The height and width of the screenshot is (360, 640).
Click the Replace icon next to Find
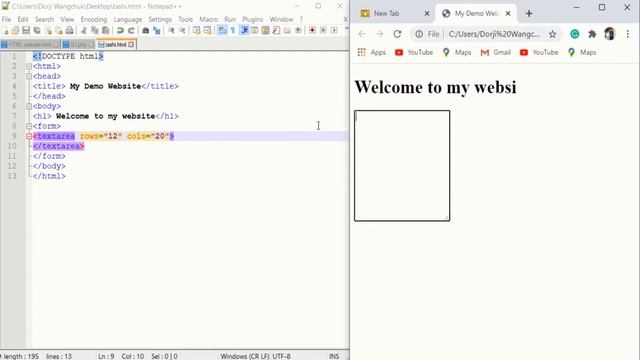156,31
